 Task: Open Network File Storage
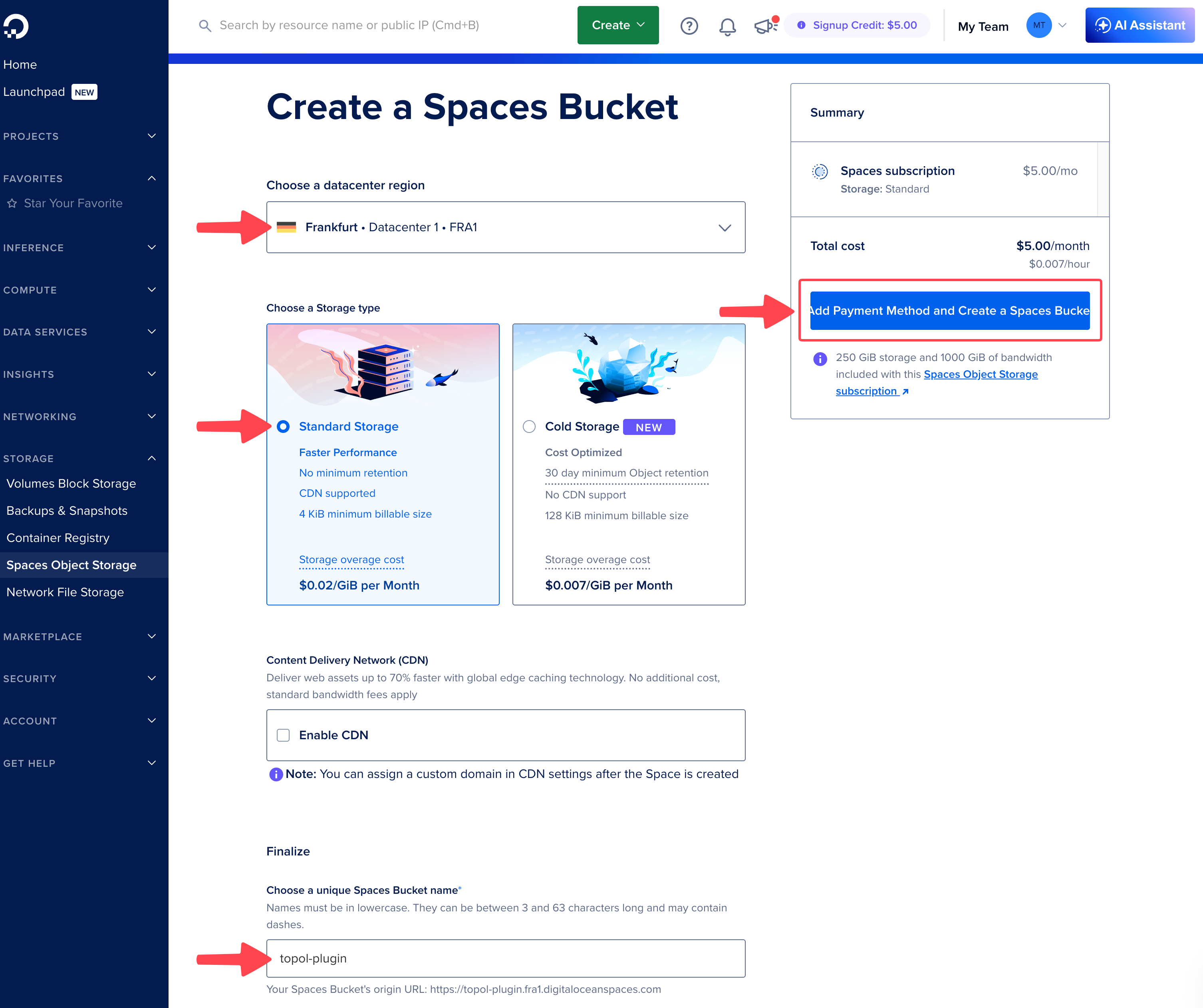click(x=66, y=593)
